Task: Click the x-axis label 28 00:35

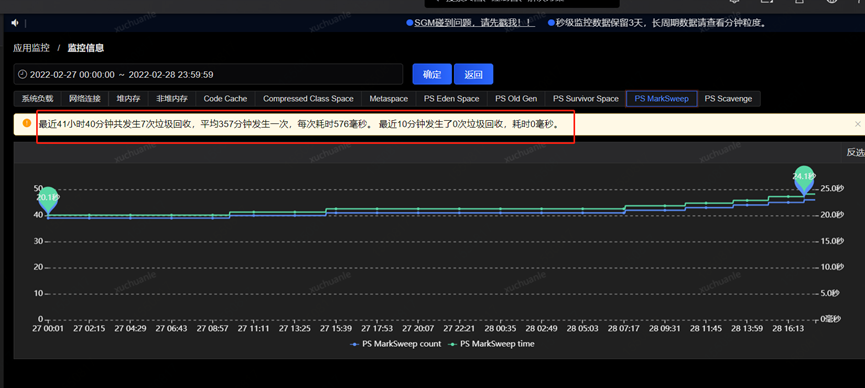Action: coord(500,328)
